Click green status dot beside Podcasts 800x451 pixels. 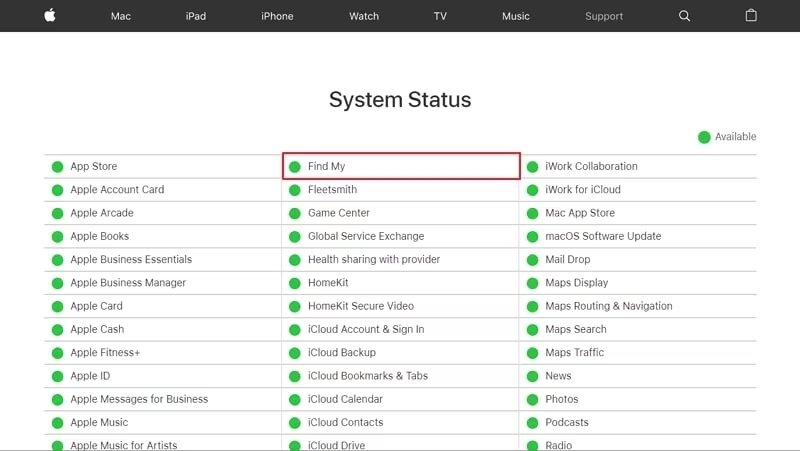[x=533, y=423]
